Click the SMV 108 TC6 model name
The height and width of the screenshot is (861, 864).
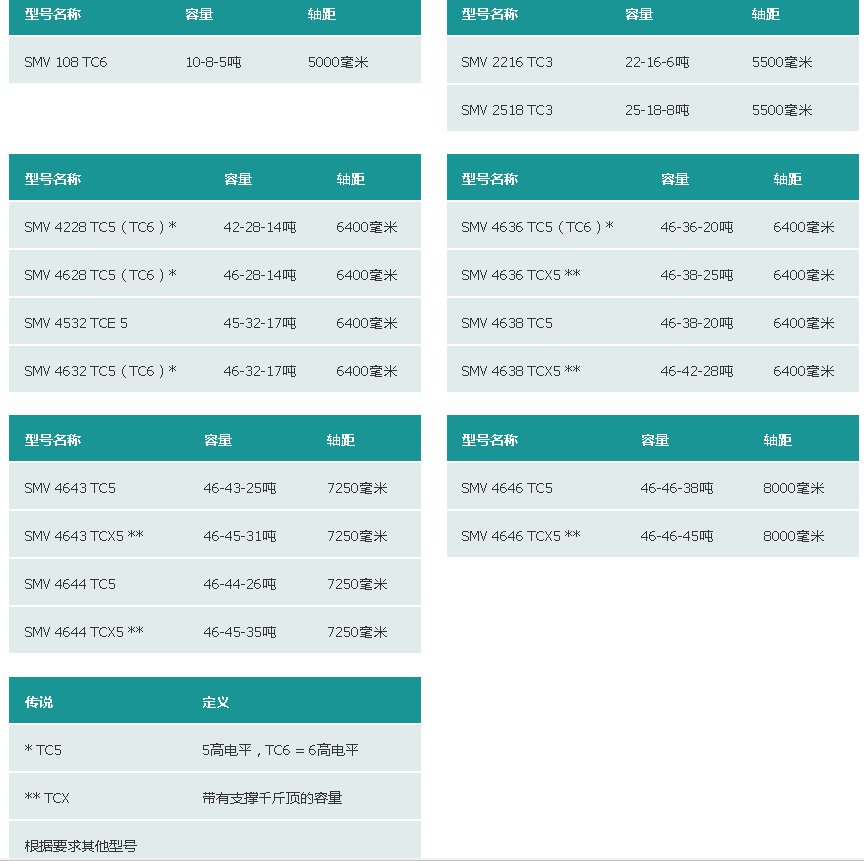(x=65, y=62)
